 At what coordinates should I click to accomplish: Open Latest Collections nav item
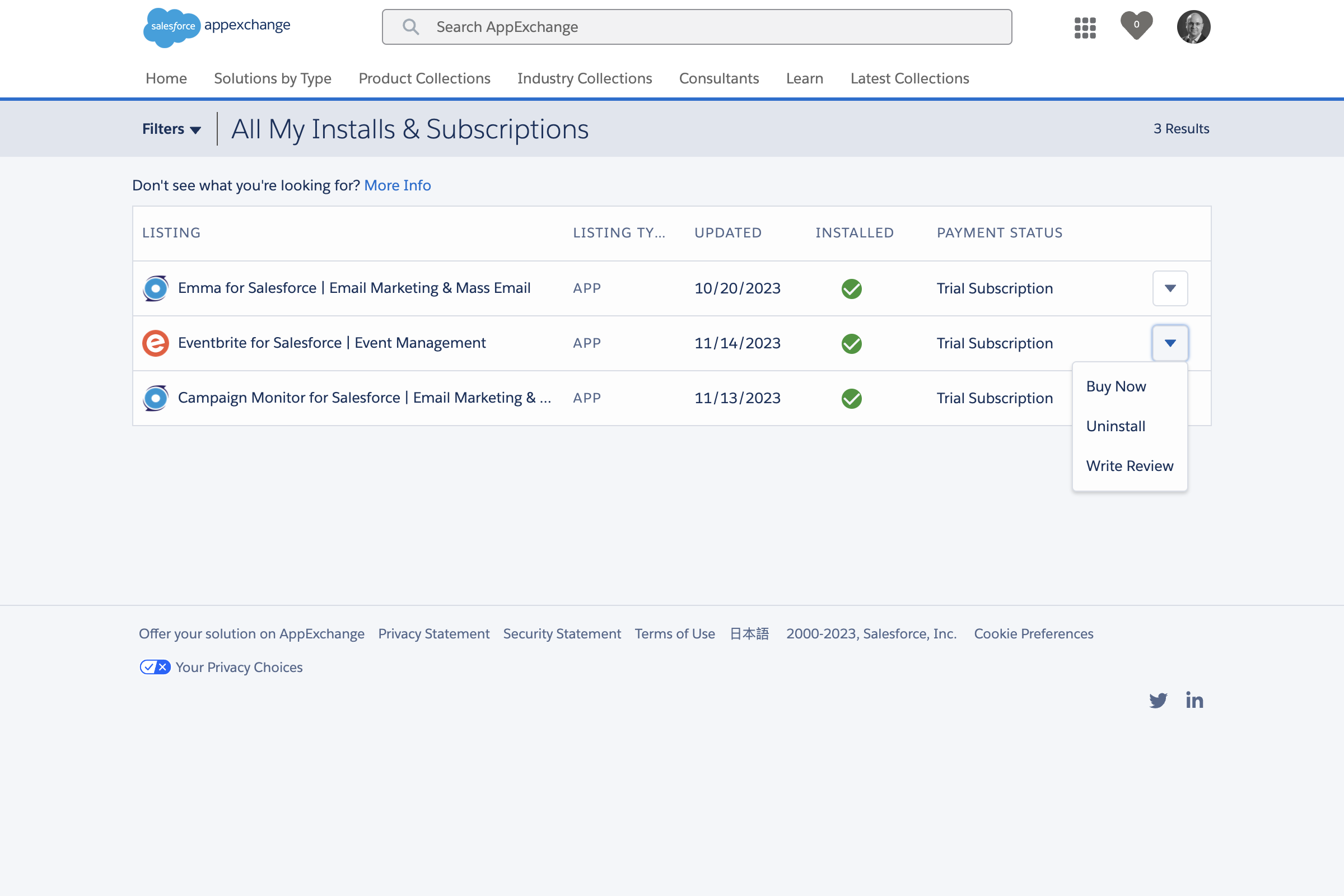[x=909, y=78]
